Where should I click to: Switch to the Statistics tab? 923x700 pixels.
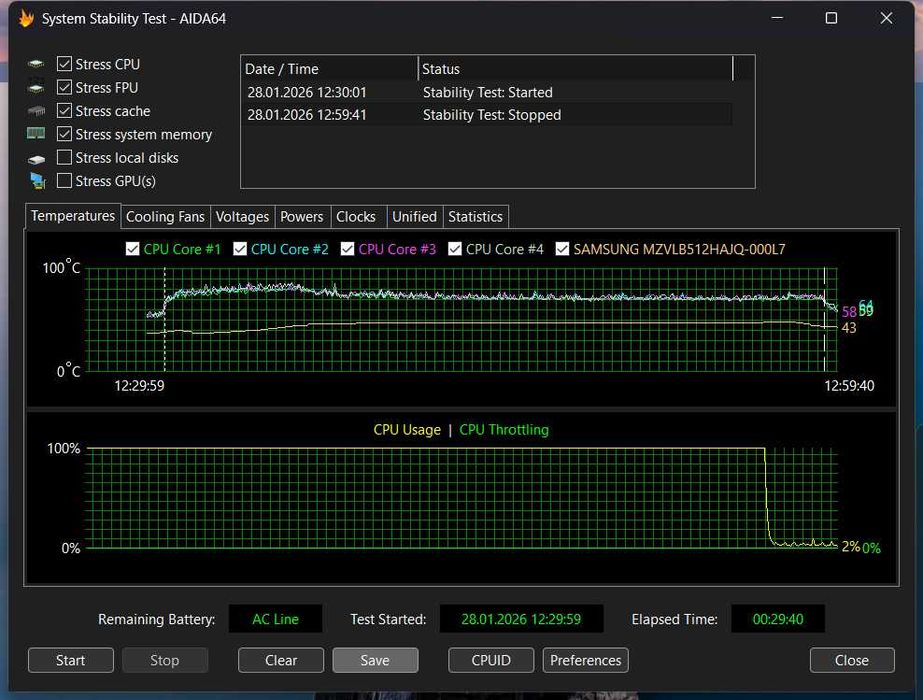(x=476, y=217)
